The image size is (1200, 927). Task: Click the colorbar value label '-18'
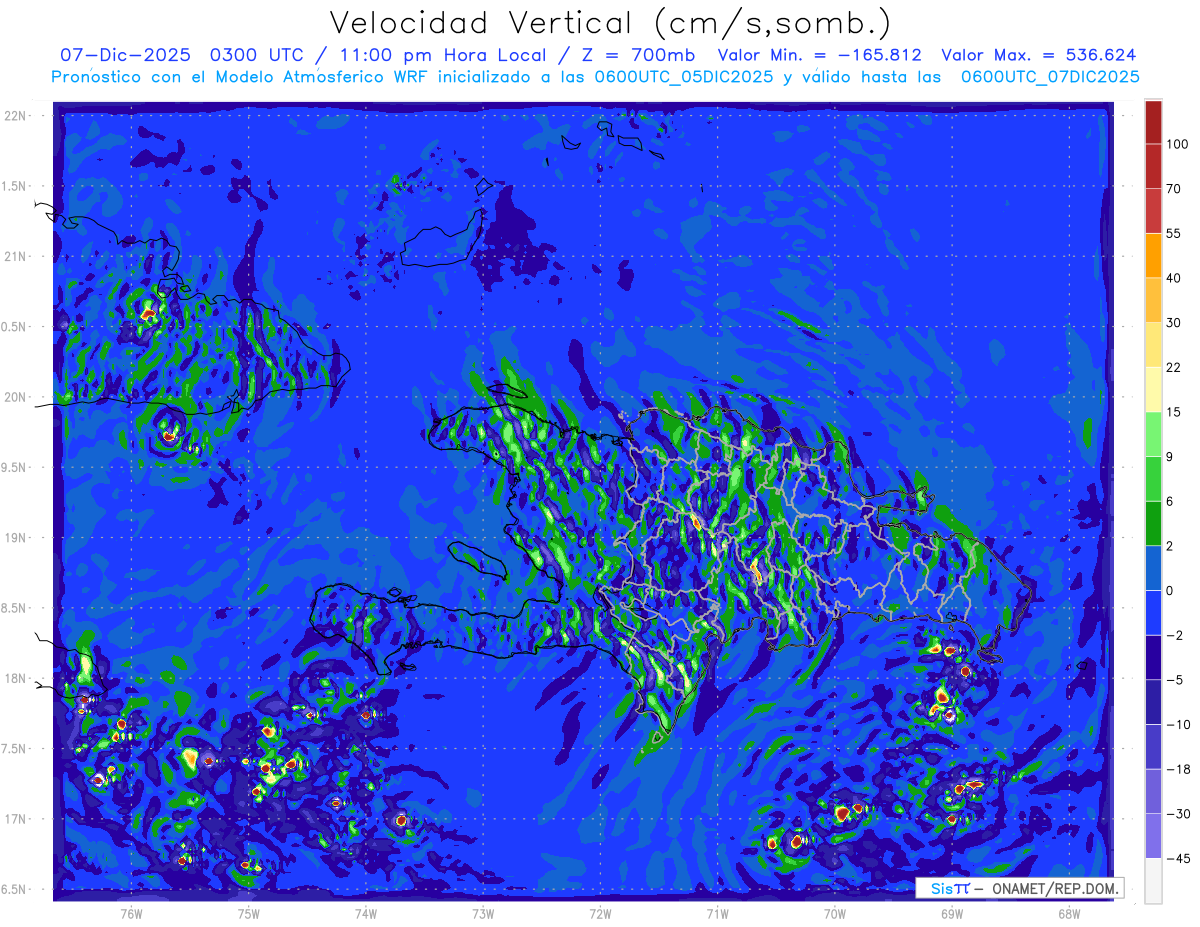(1178, 769)
